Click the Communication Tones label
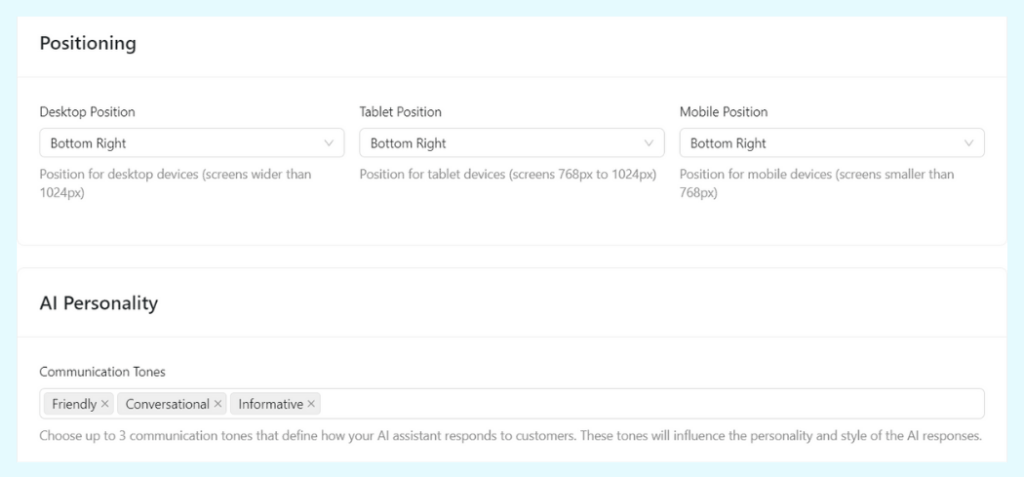Viewport: 1024px width, 477px height. pos(102,372)
